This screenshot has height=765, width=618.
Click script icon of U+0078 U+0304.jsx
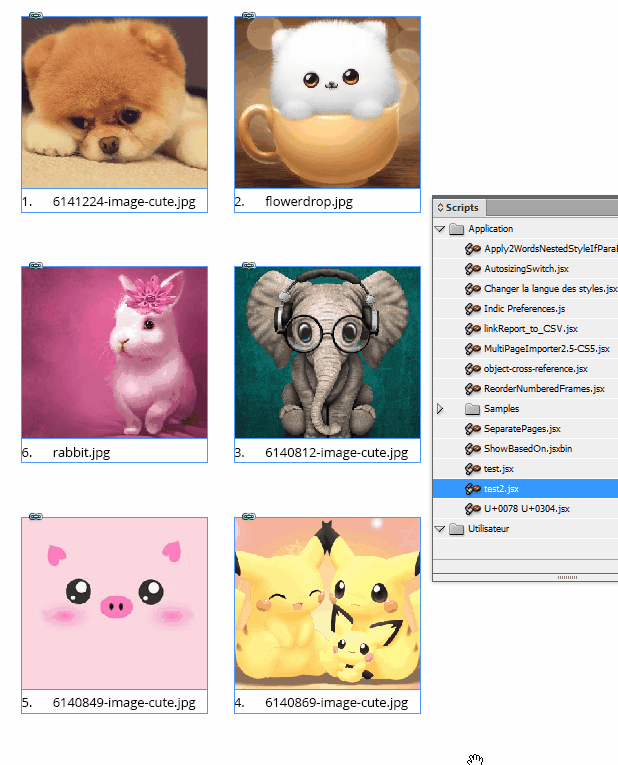coord(473,509)
